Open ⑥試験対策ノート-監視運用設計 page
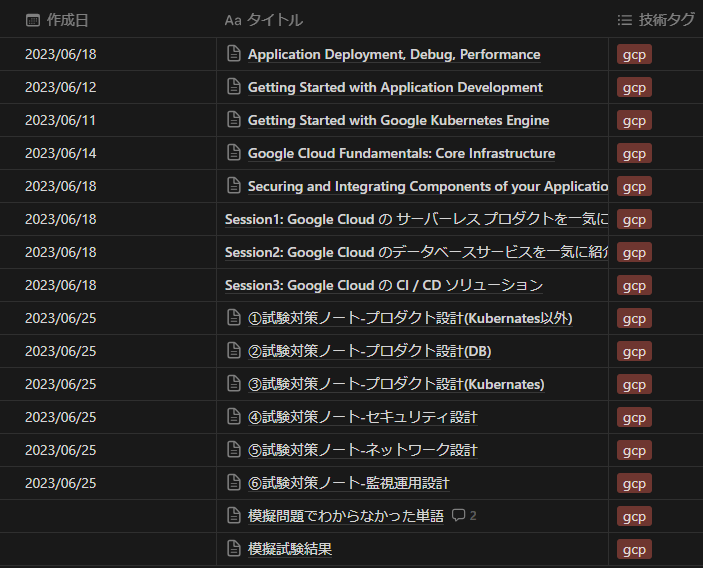This screenshot has height=568, width=703. pyautogui.click(x=348, y=483)
